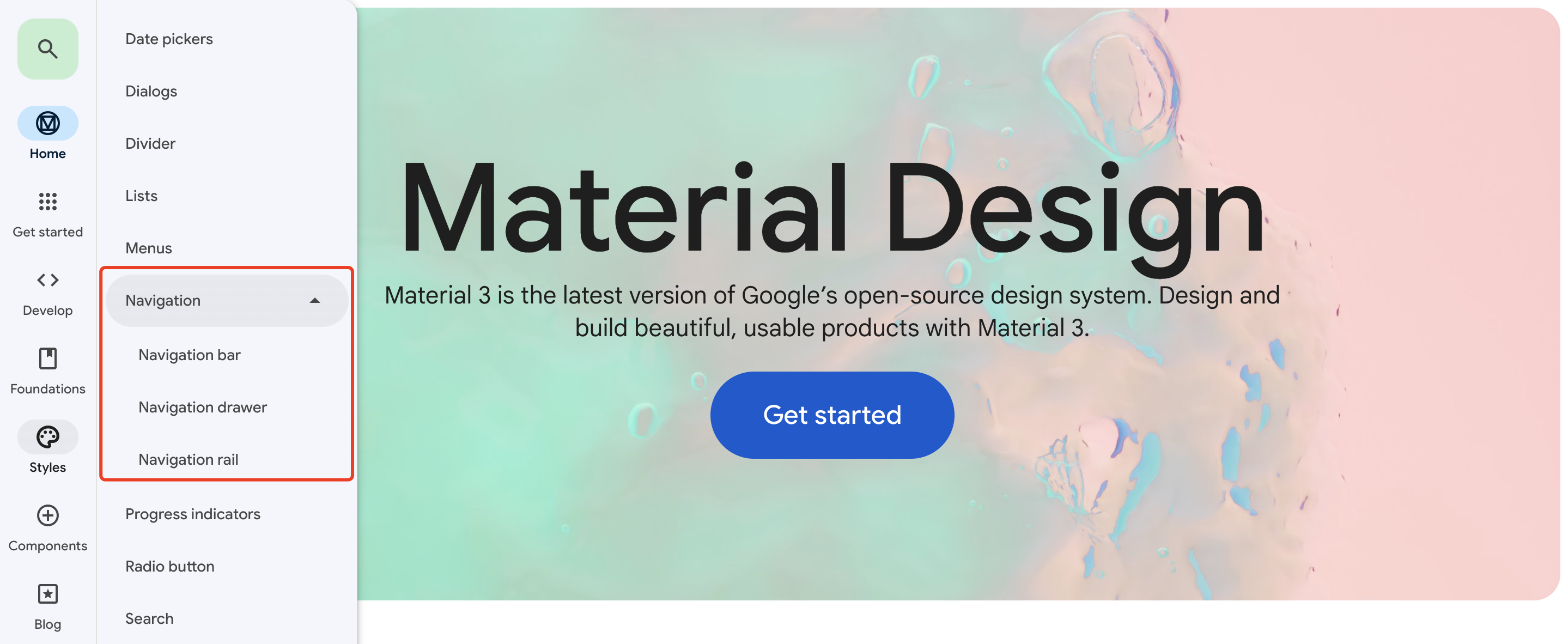Screen dimensions: 1568x644
Task: Open the Dialogs menu item
Action: coord(151,92)
